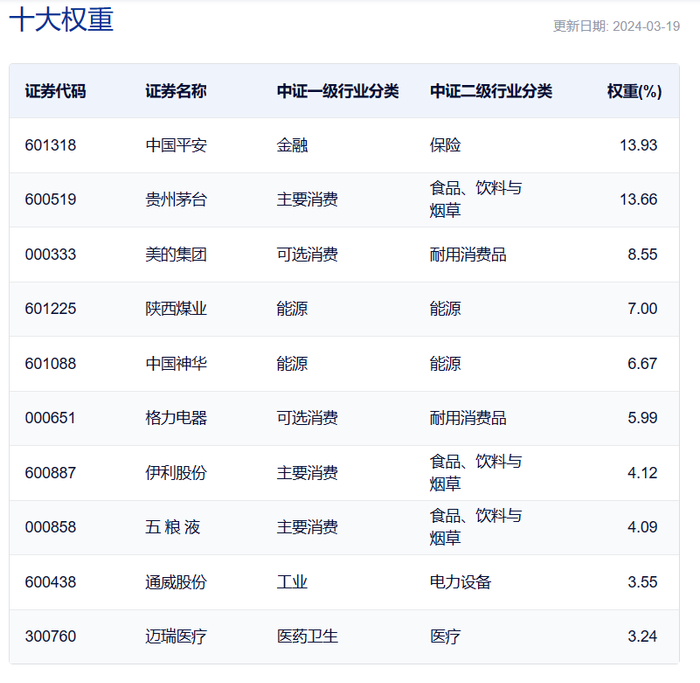The width and height of the screenshot is (700, 683).
Task: Click the weight value 13.93
Action: pos(638,145)
